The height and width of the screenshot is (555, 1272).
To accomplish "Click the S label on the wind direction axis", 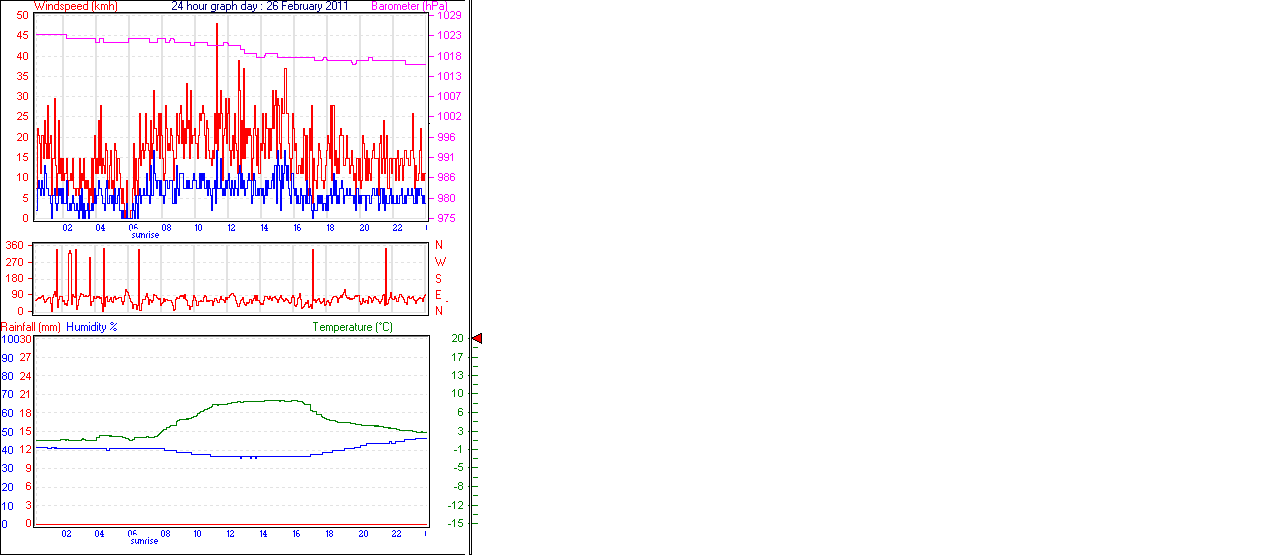I will [439, 278].
